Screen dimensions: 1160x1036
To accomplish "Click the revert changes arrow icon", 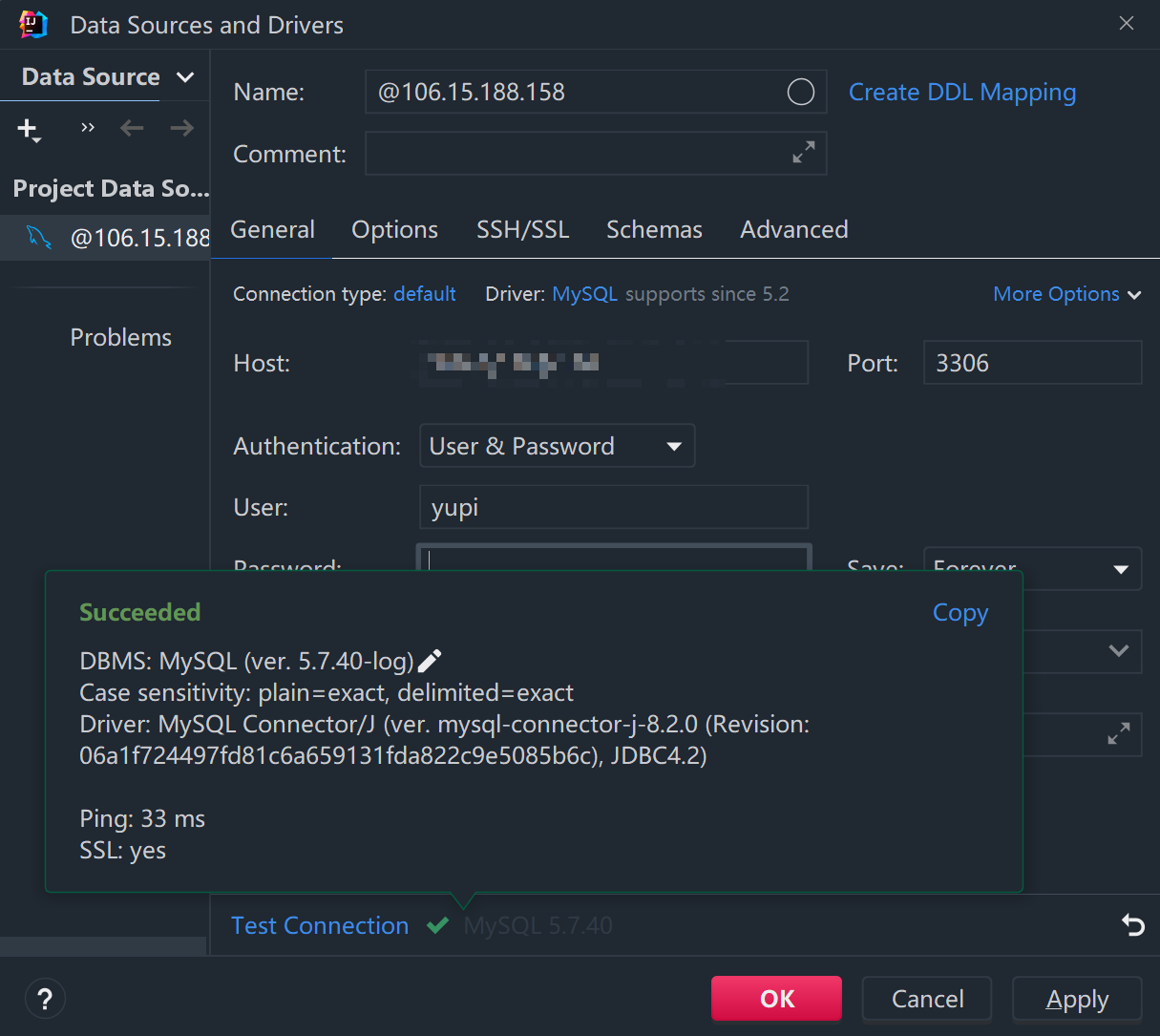I will point(1132,924).
